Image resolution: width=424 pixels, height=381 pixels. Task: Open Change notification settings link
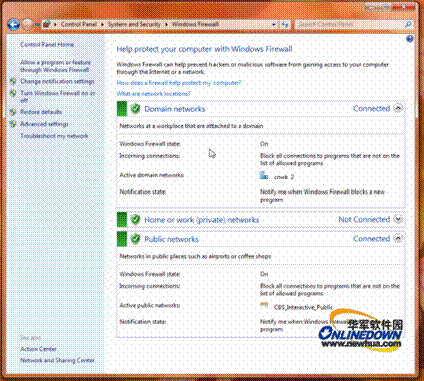(57, 81)
